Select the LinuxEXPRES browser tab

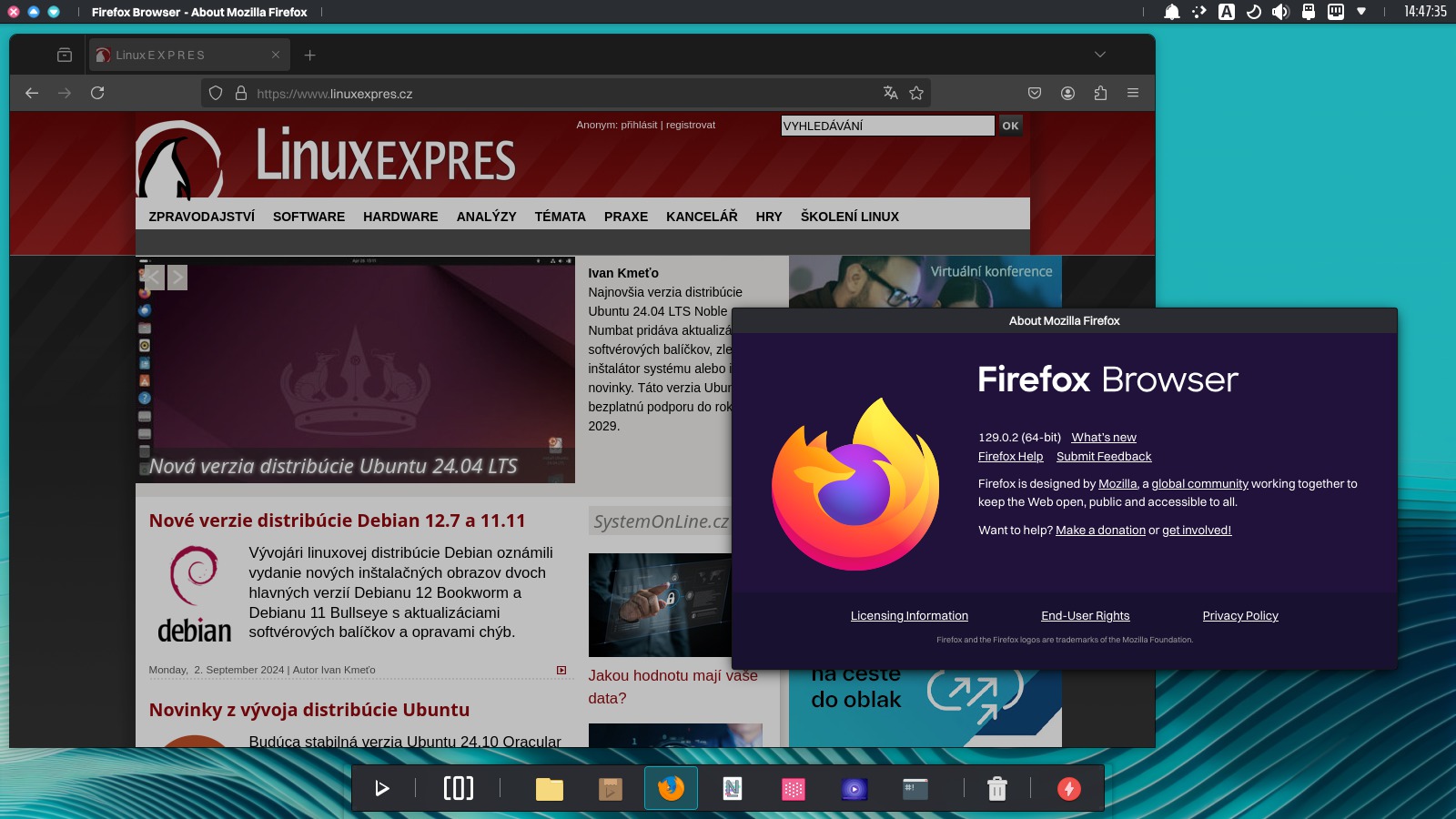pos(189,55)
